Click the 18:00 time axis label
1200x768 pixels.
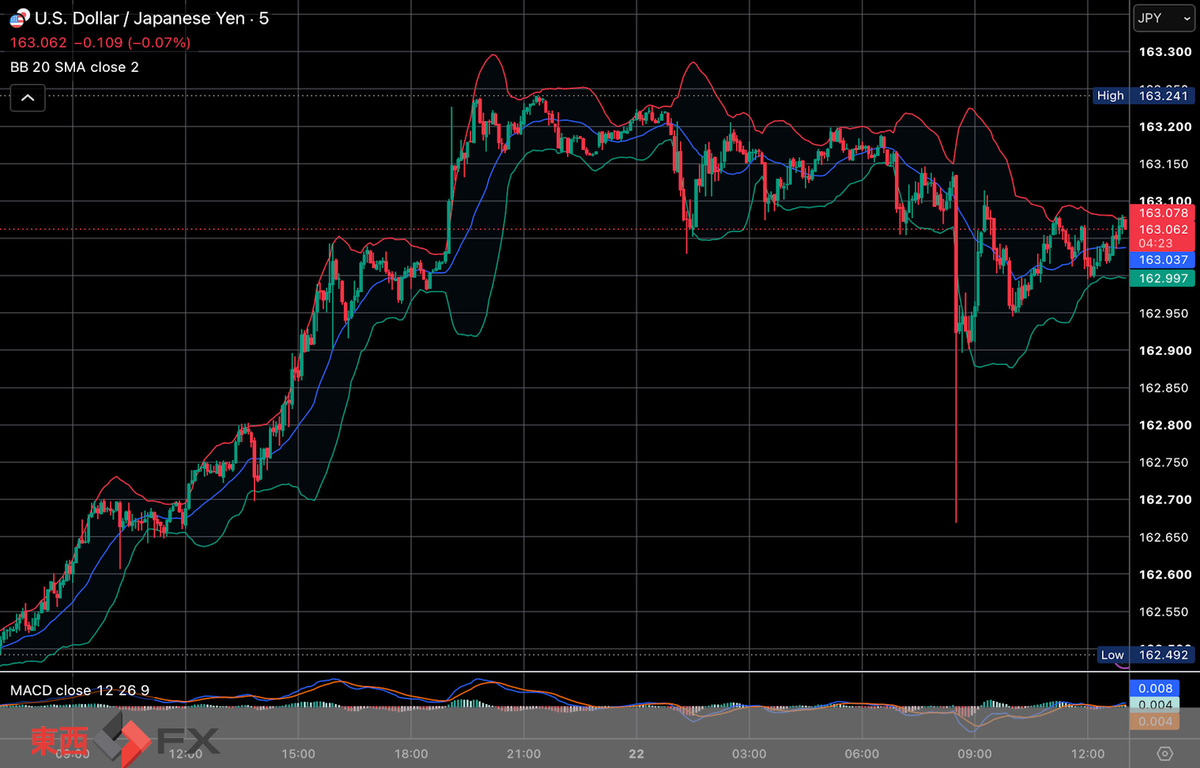(412, 753)
